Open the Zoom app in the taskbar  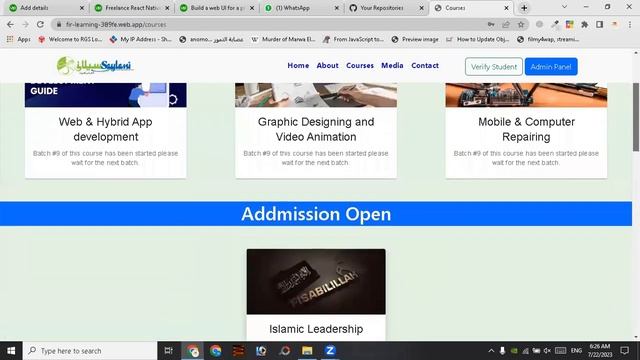click(330, 351)
